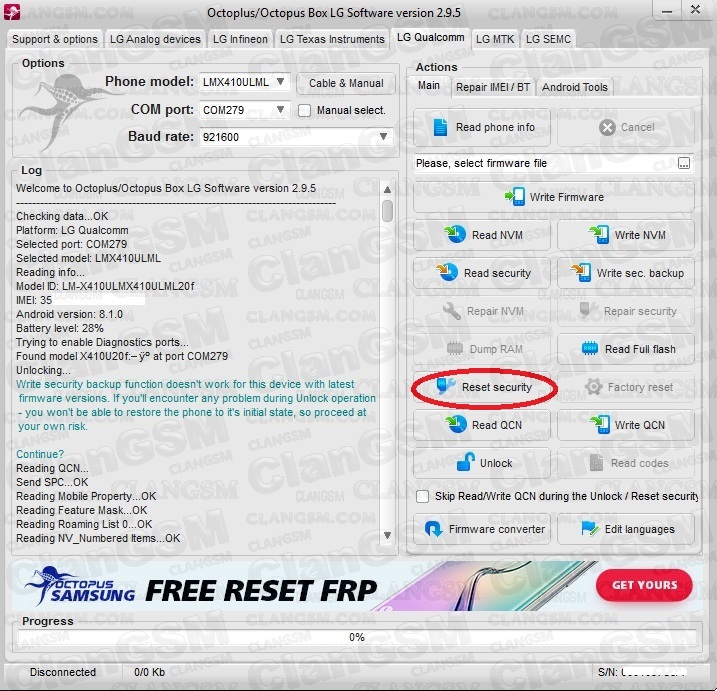Click '0/0 Kb' status bar entry

tap(150, 672)
